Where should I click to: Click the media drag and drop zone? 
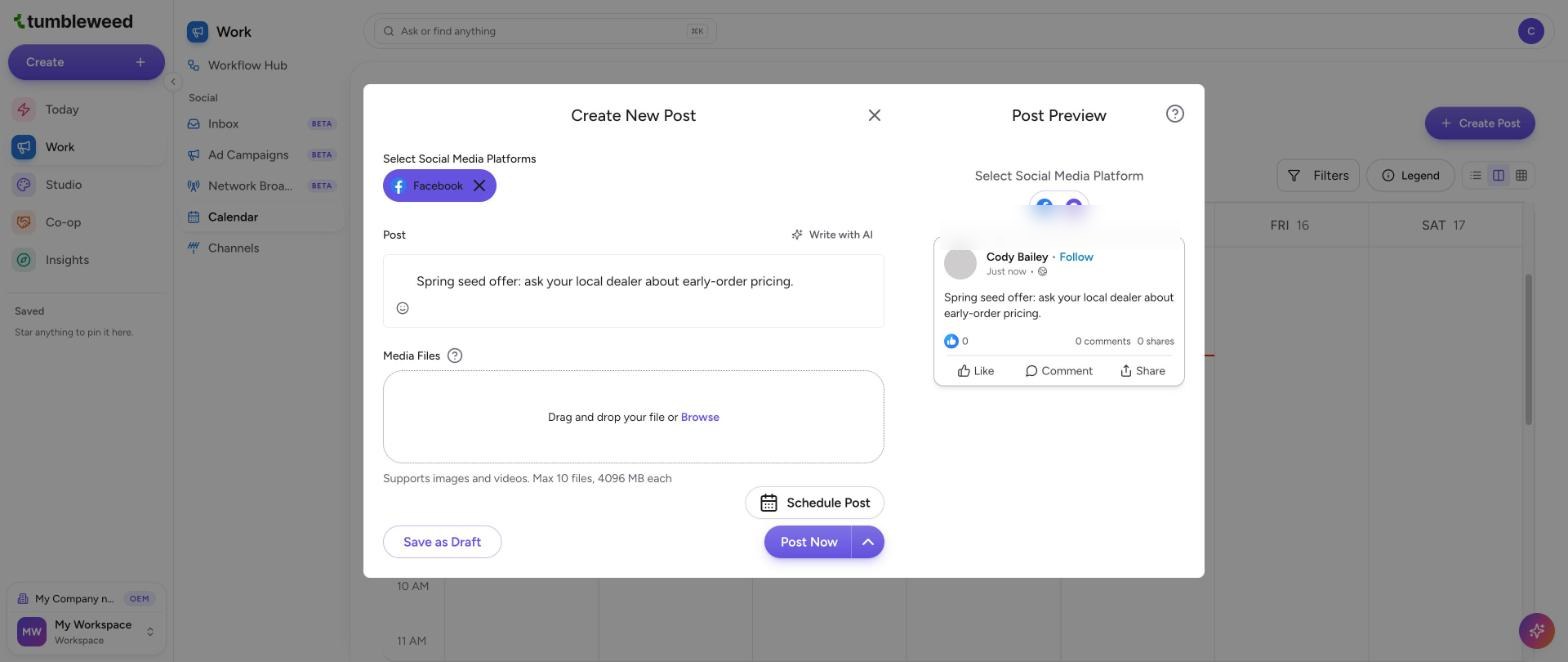point(633,417)
